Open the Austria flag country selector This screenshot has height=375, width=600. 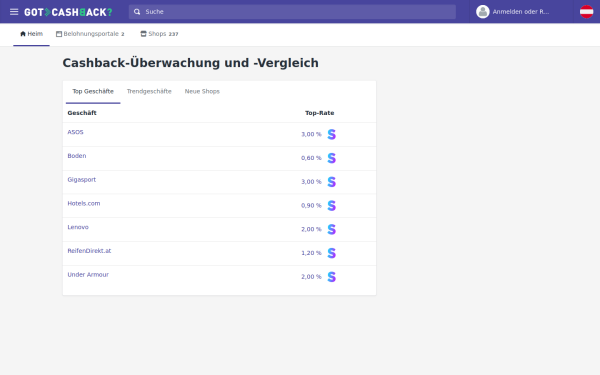586,12
